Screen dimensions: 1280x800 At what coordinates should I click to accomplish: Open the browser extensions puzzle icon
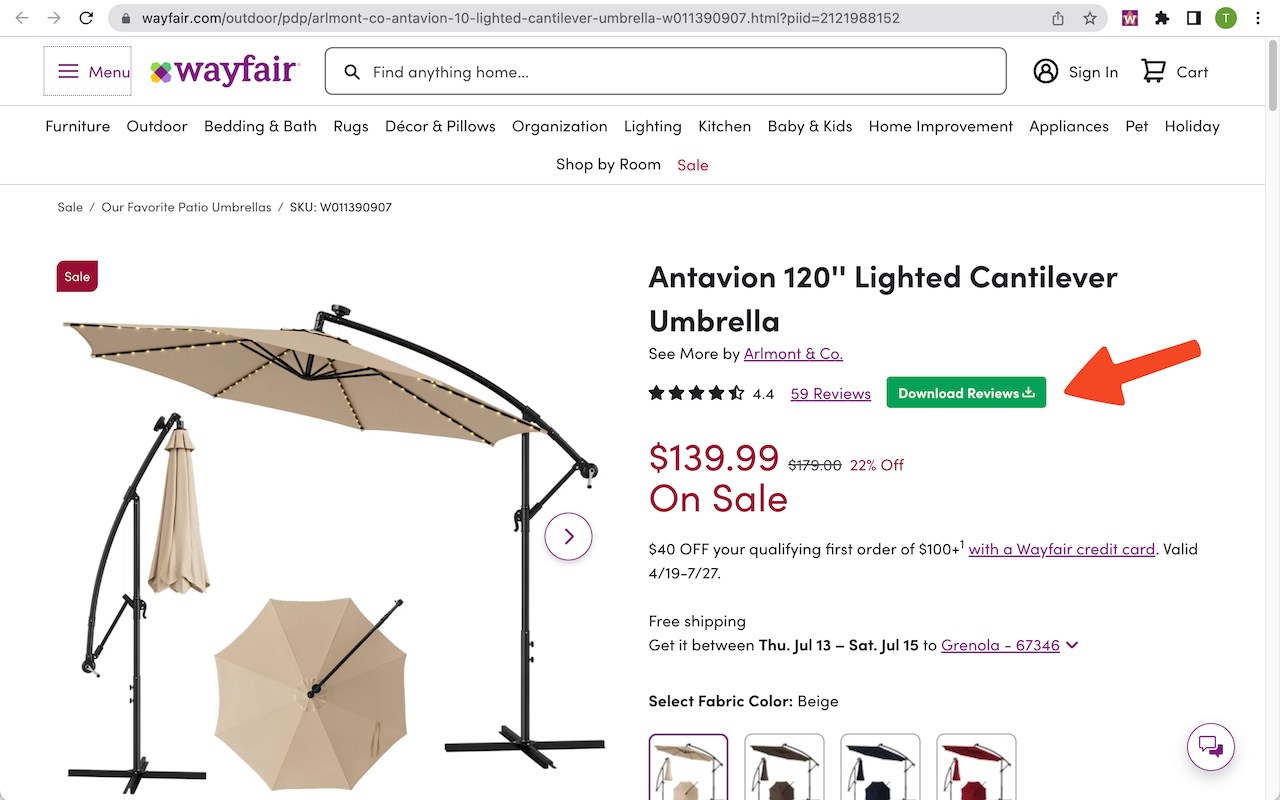coord(1161,18)
